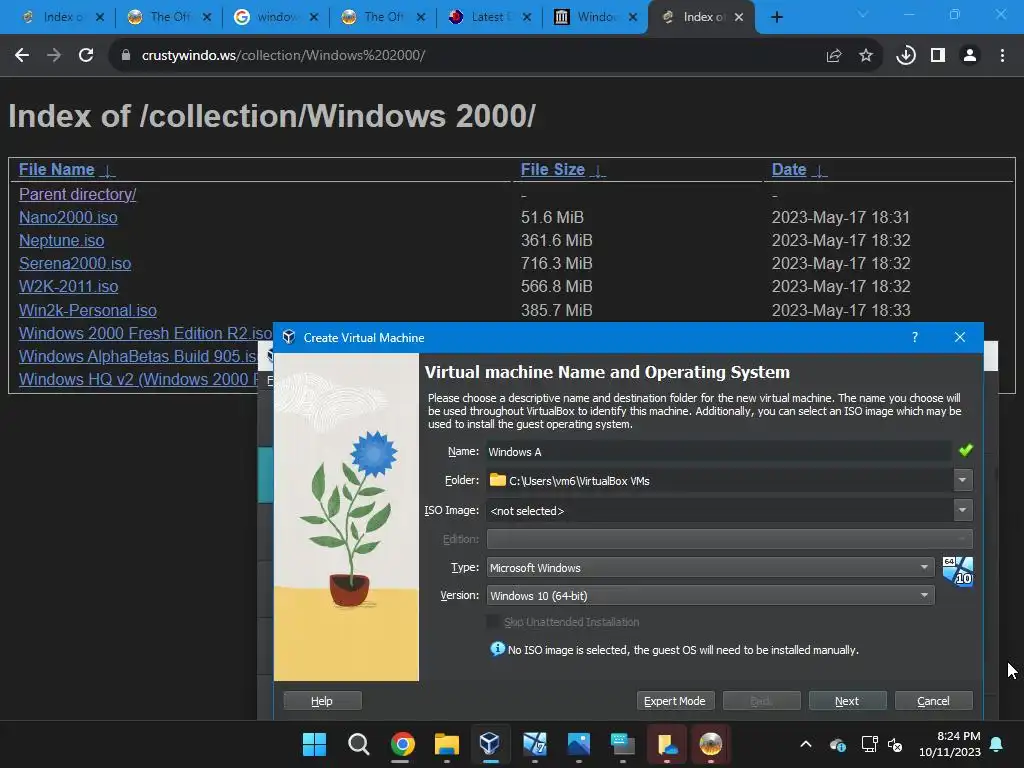Open the Version combo box Windows 10 (64-bit)
1024x768 pixels.
[x=711, y=596]
